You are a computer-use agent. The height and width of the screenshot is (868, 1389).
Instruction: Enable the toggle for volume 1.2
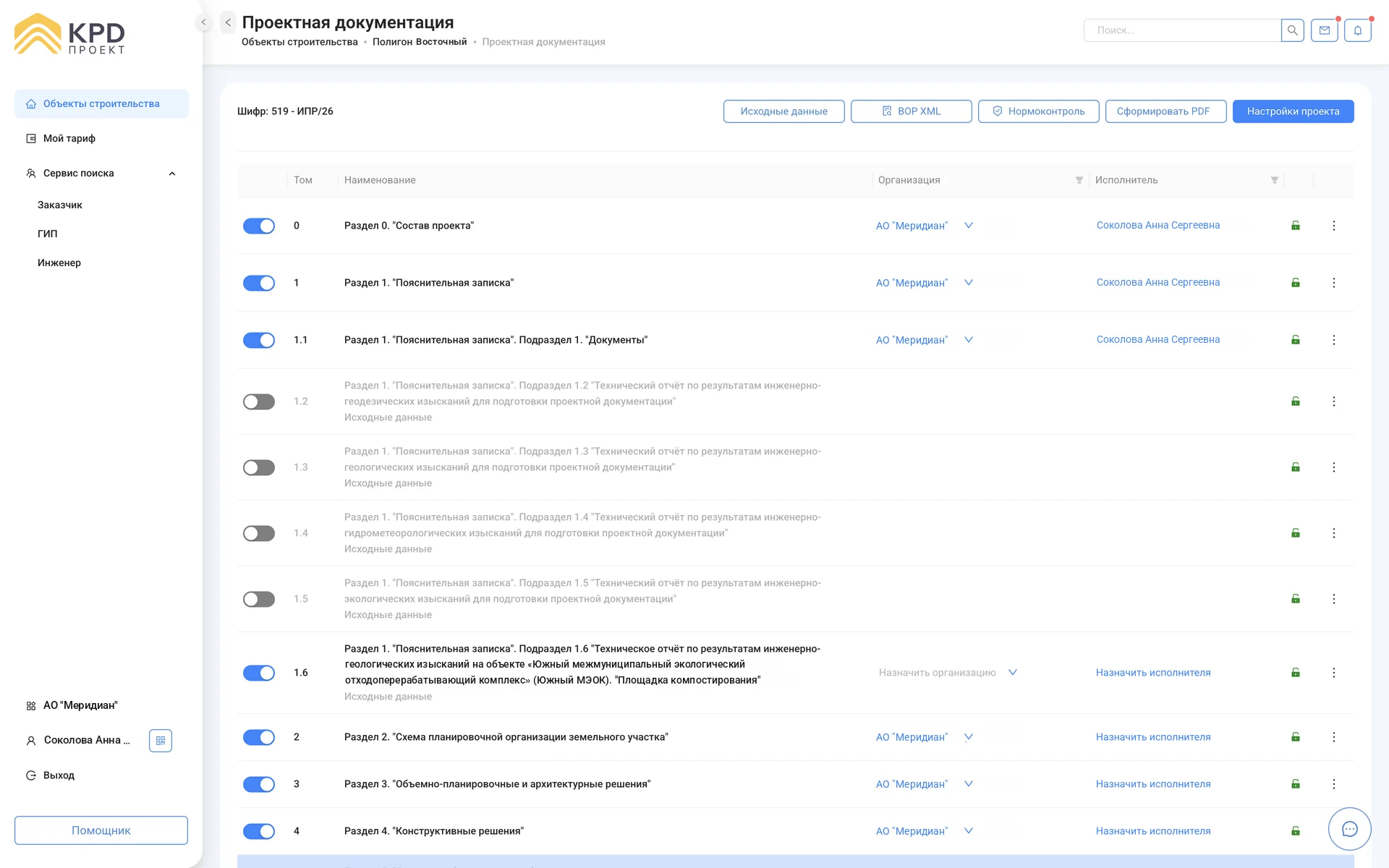click(259, 401)
